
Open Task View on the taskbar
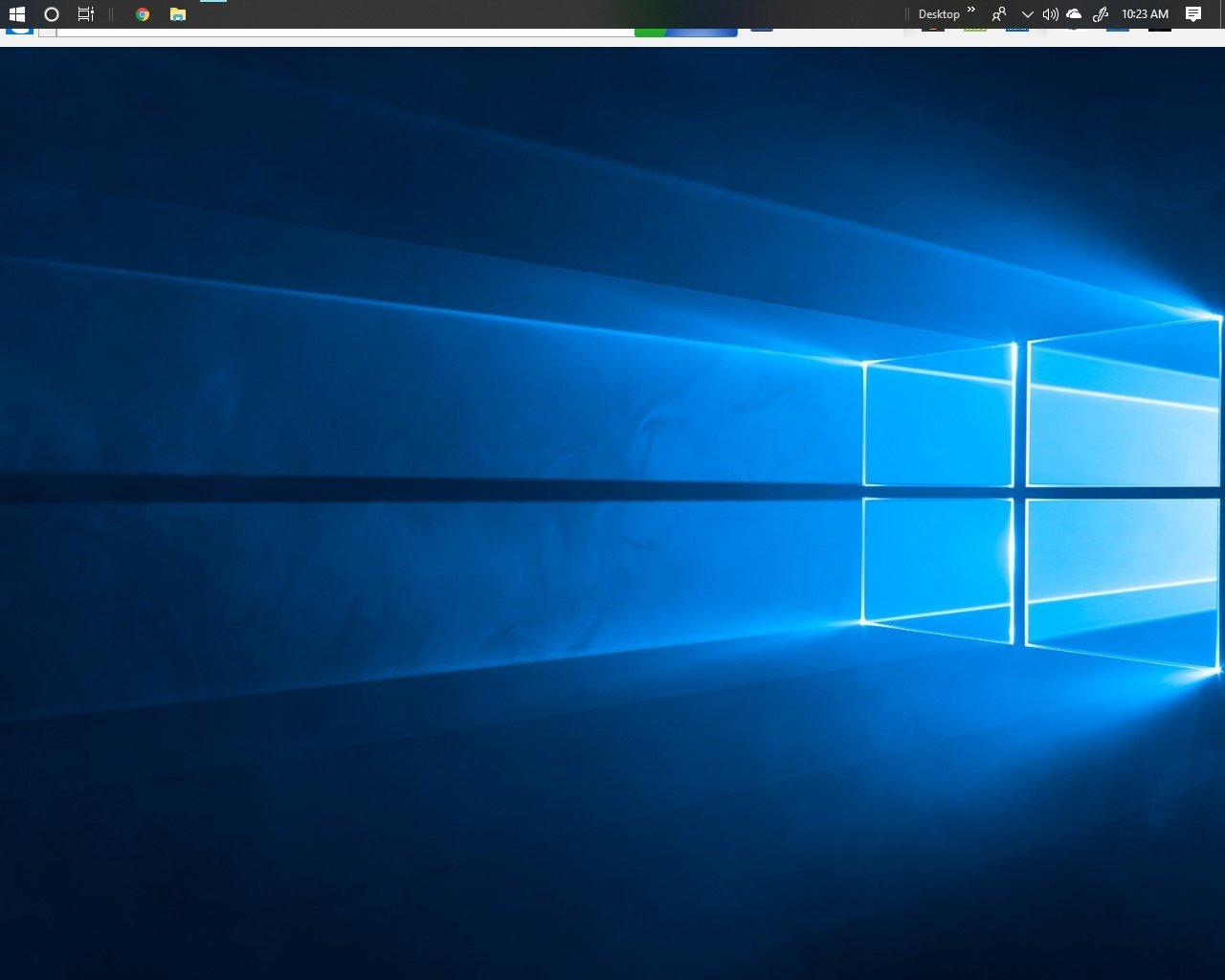coord(86,14)
